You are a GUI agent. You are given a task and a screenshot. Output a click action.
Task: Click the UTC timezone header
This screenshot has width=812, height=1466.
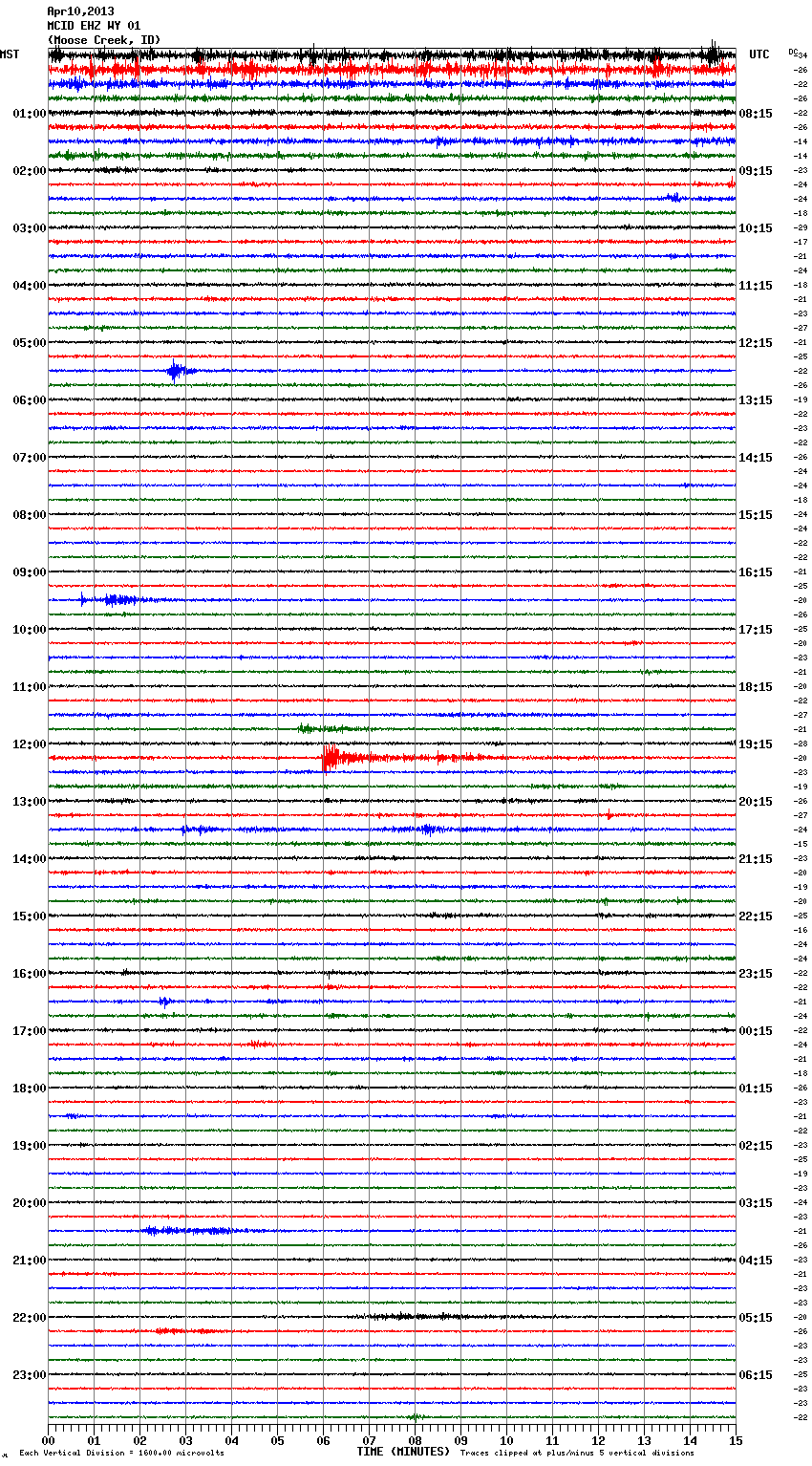point(759,54)
